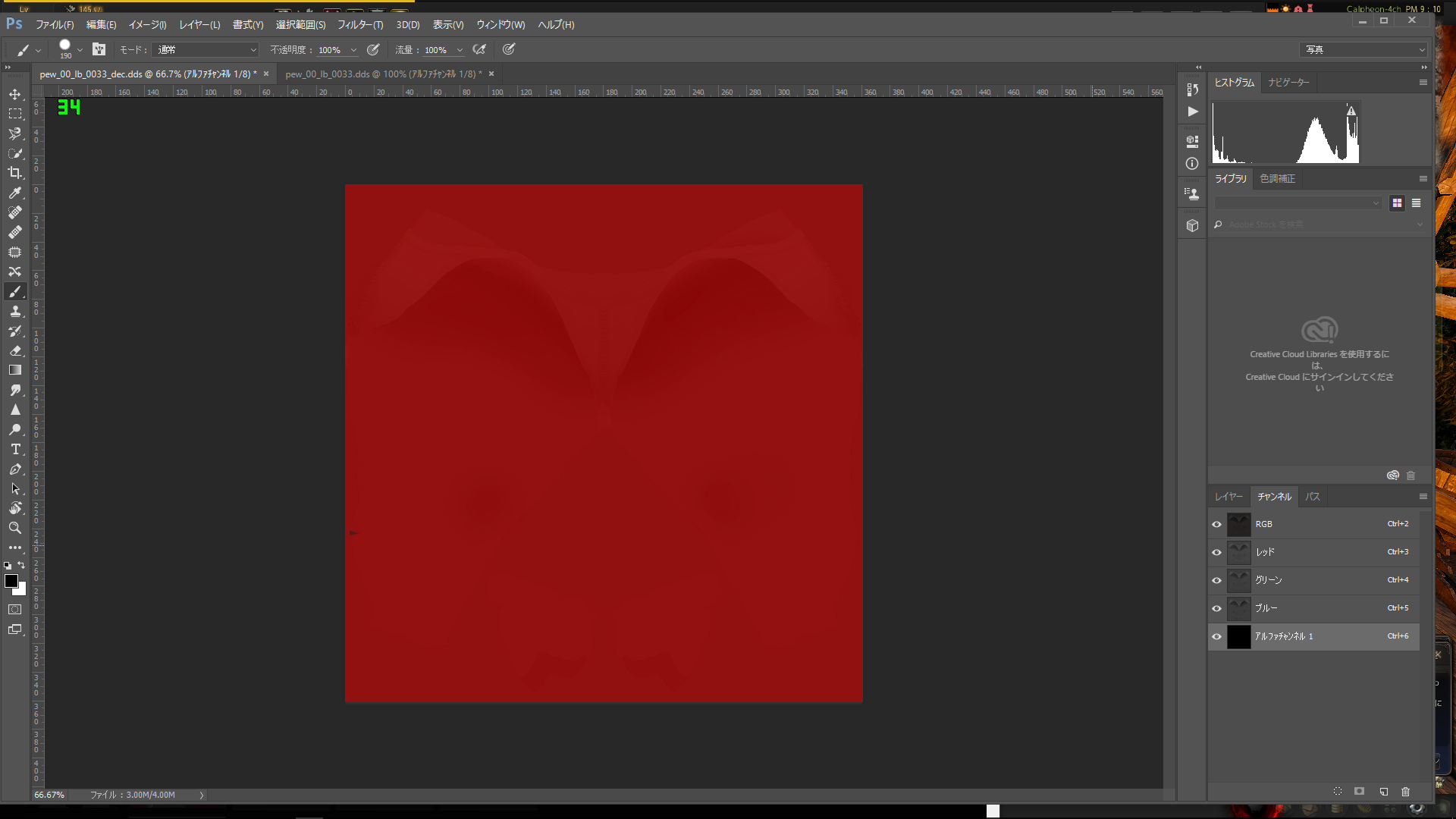The image size is (1456, 819).
Task: Click delete channel trash icon
Action: (x=1405, y=792)
